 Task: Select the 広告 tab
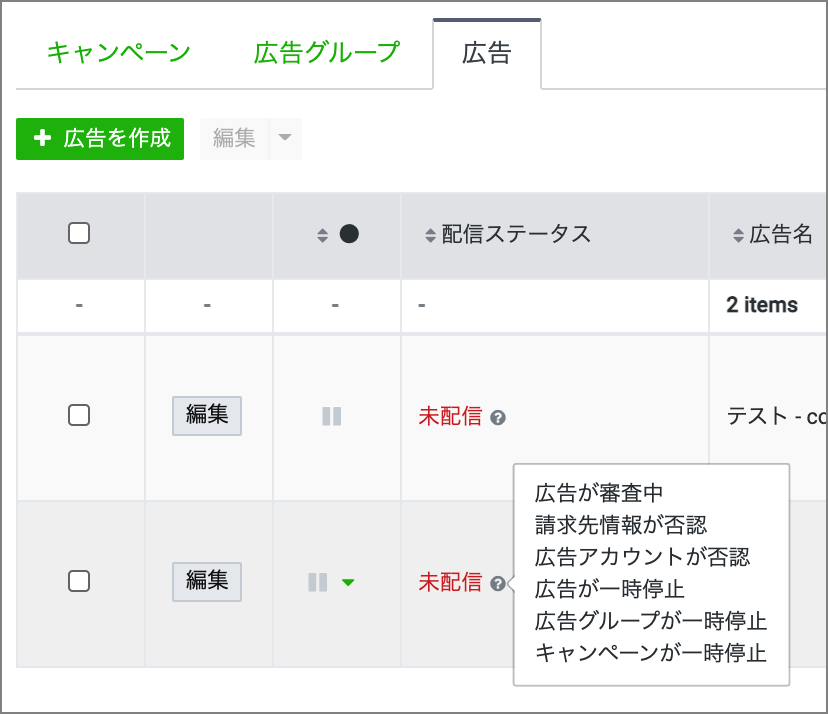tap(487, 53)
